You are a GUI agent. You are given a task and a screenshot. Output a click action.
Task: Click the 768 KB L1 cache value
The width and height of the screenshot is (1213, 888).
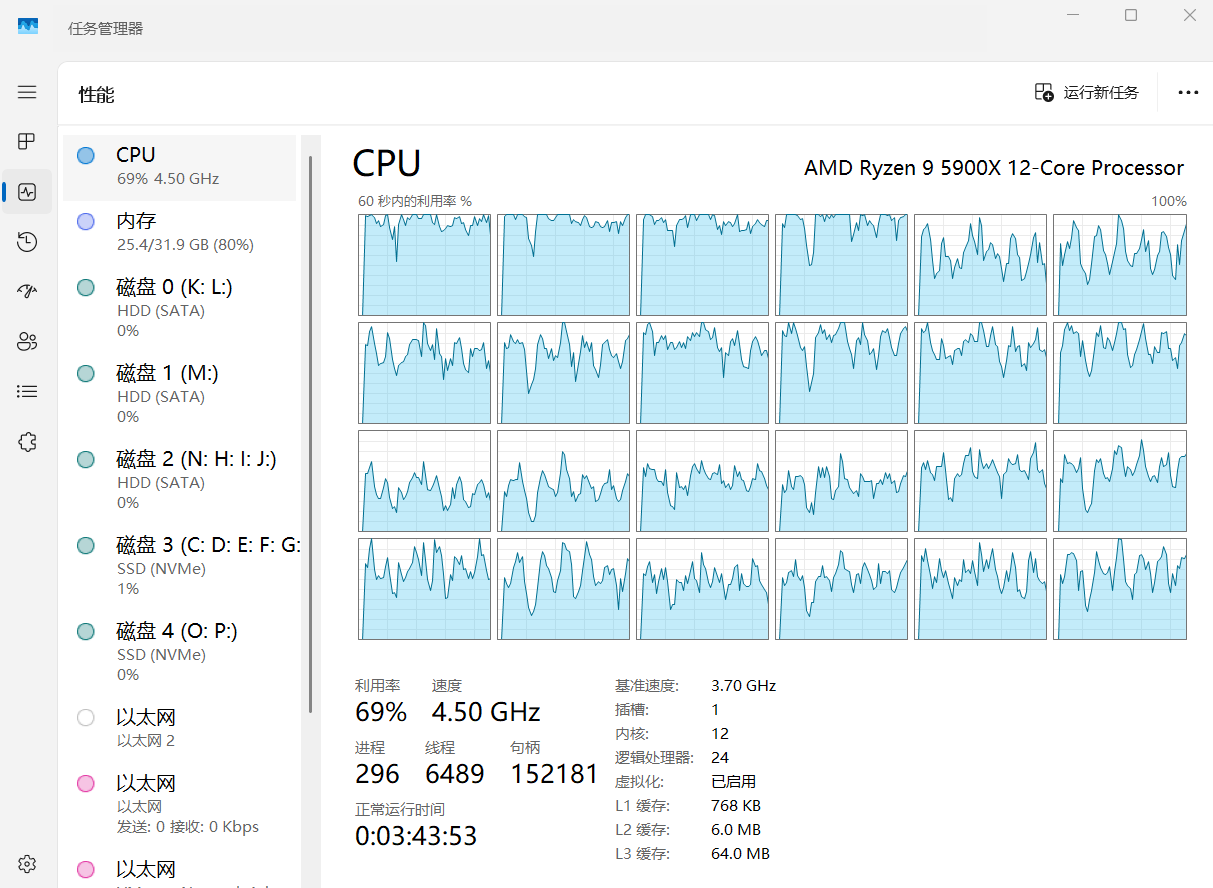[736, 806]
